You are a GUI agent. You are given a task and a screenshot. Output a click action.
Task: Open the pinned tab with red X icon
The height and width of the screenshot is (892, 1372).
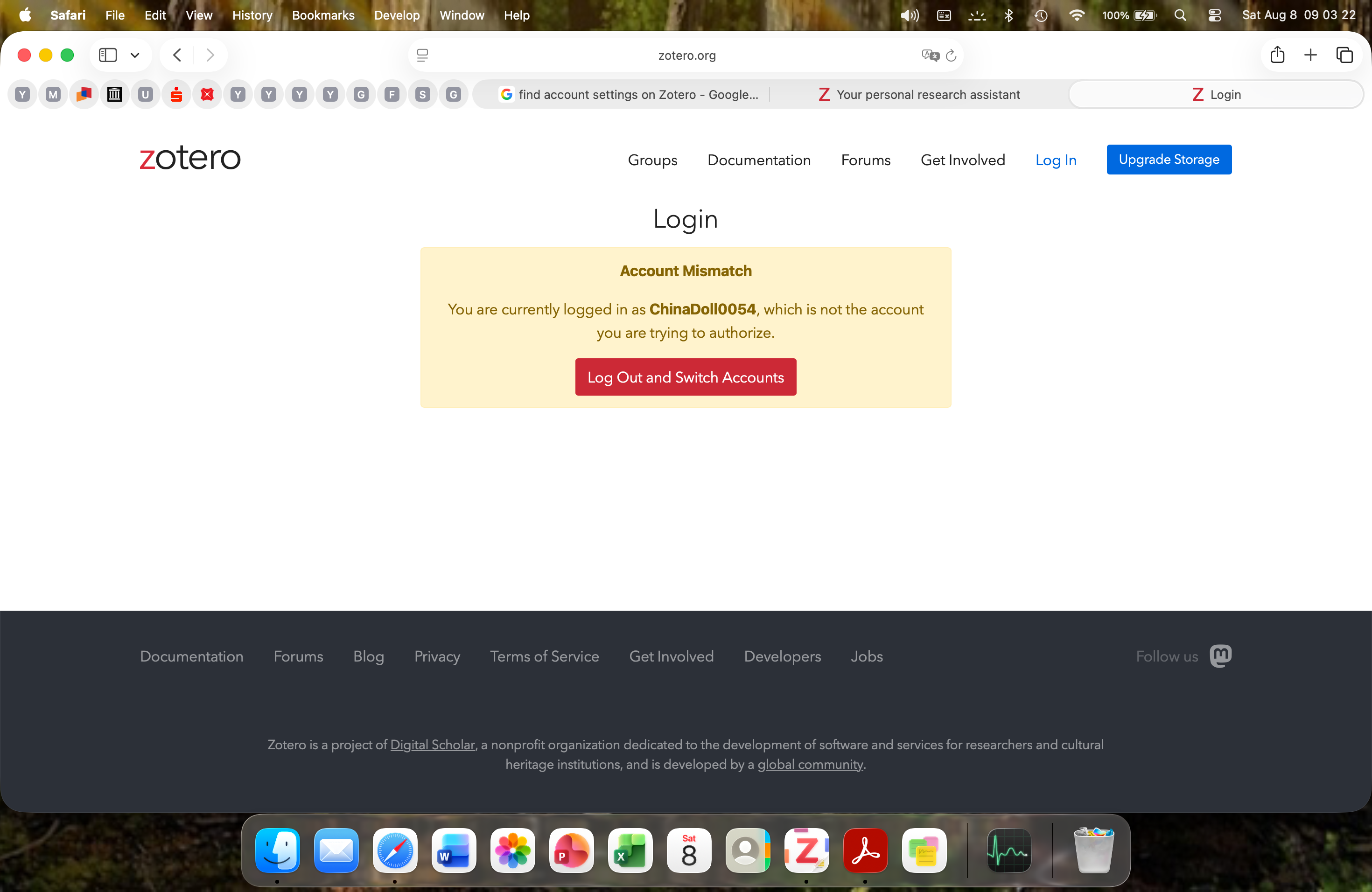(207, 95)
